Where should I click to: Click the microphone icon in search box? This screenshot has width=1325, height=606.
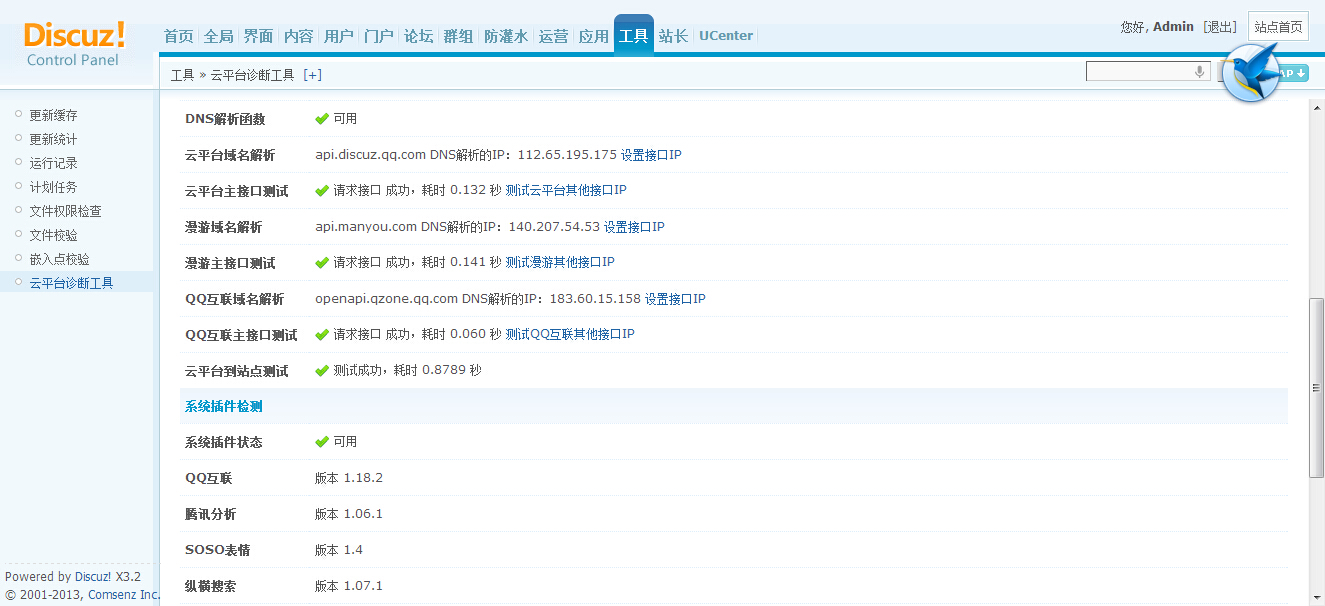coord(1199,72)
